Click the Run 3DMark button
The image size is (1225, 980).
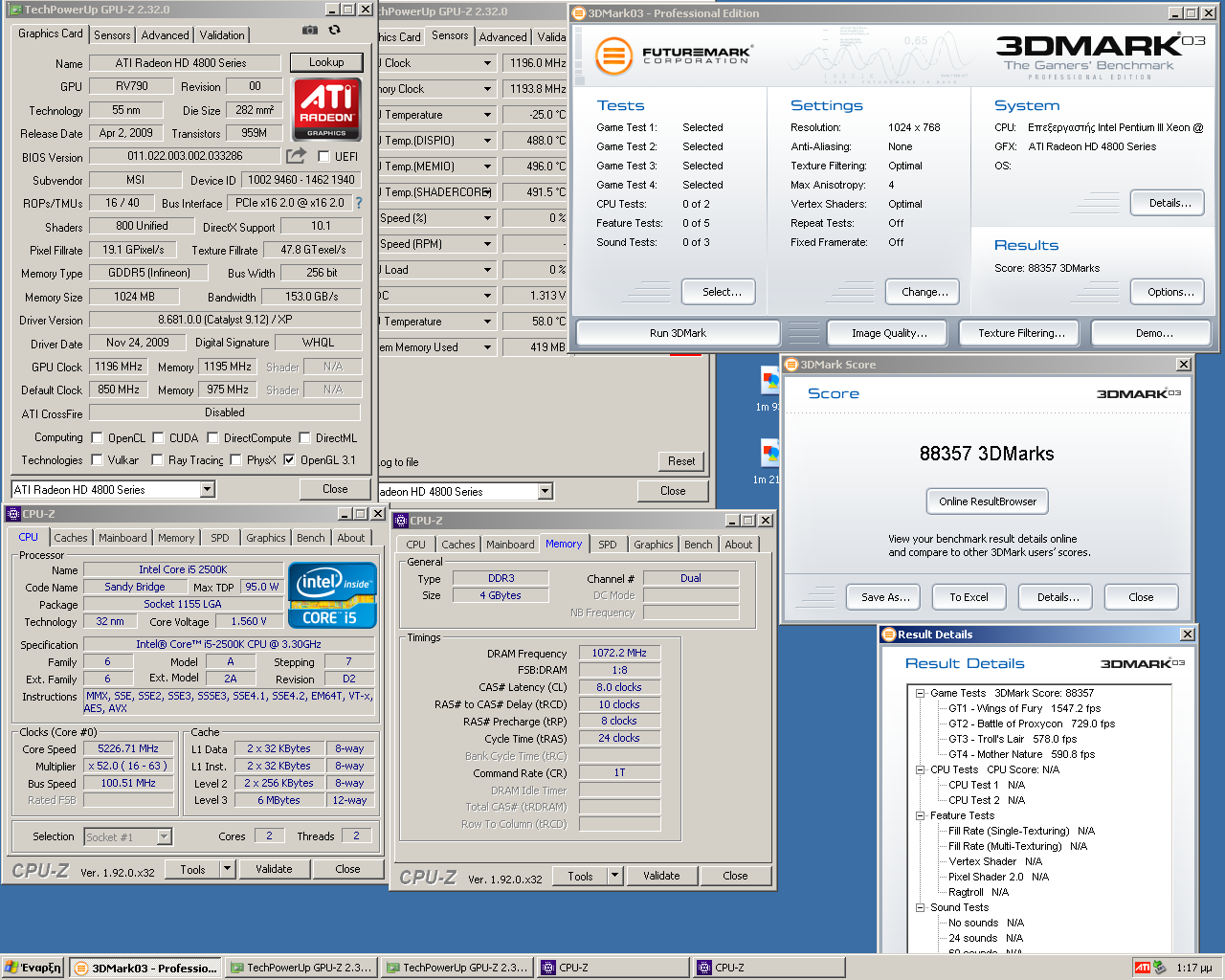(x=678, y=333)
